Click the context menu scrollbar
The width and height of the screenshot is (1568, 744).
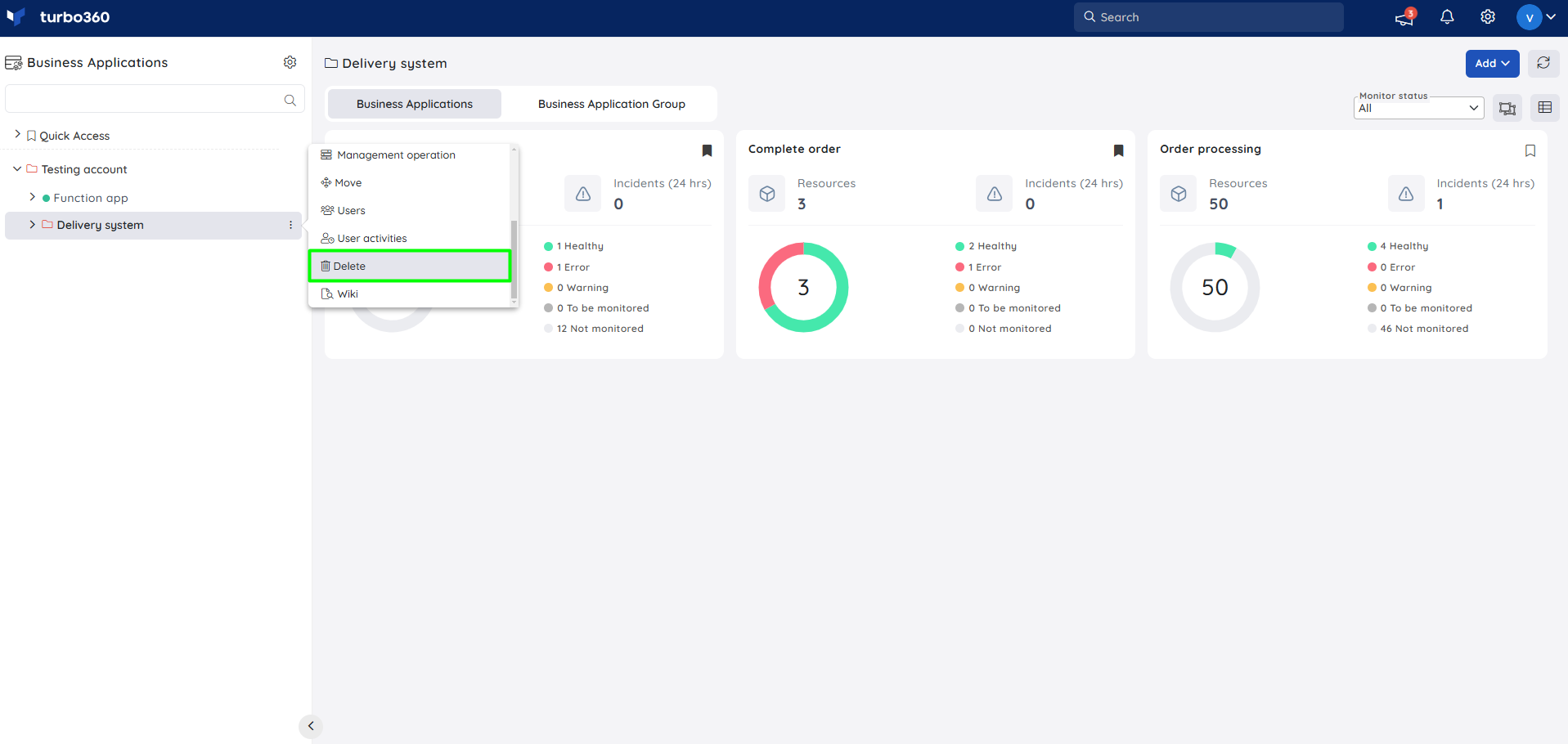514,259
